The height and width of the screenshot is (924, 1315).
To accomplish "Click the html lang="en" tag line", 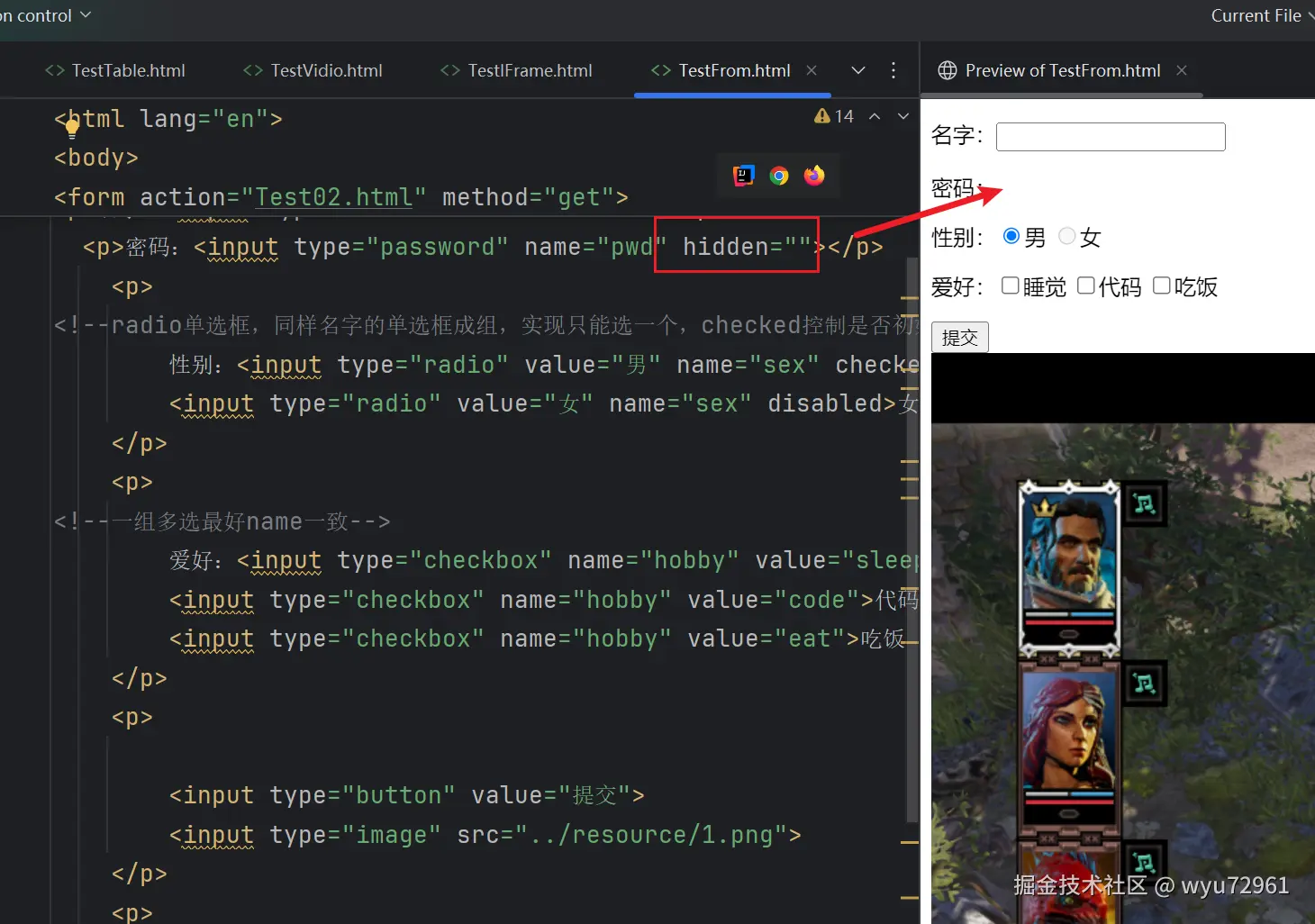I will [x=168, y=119].
